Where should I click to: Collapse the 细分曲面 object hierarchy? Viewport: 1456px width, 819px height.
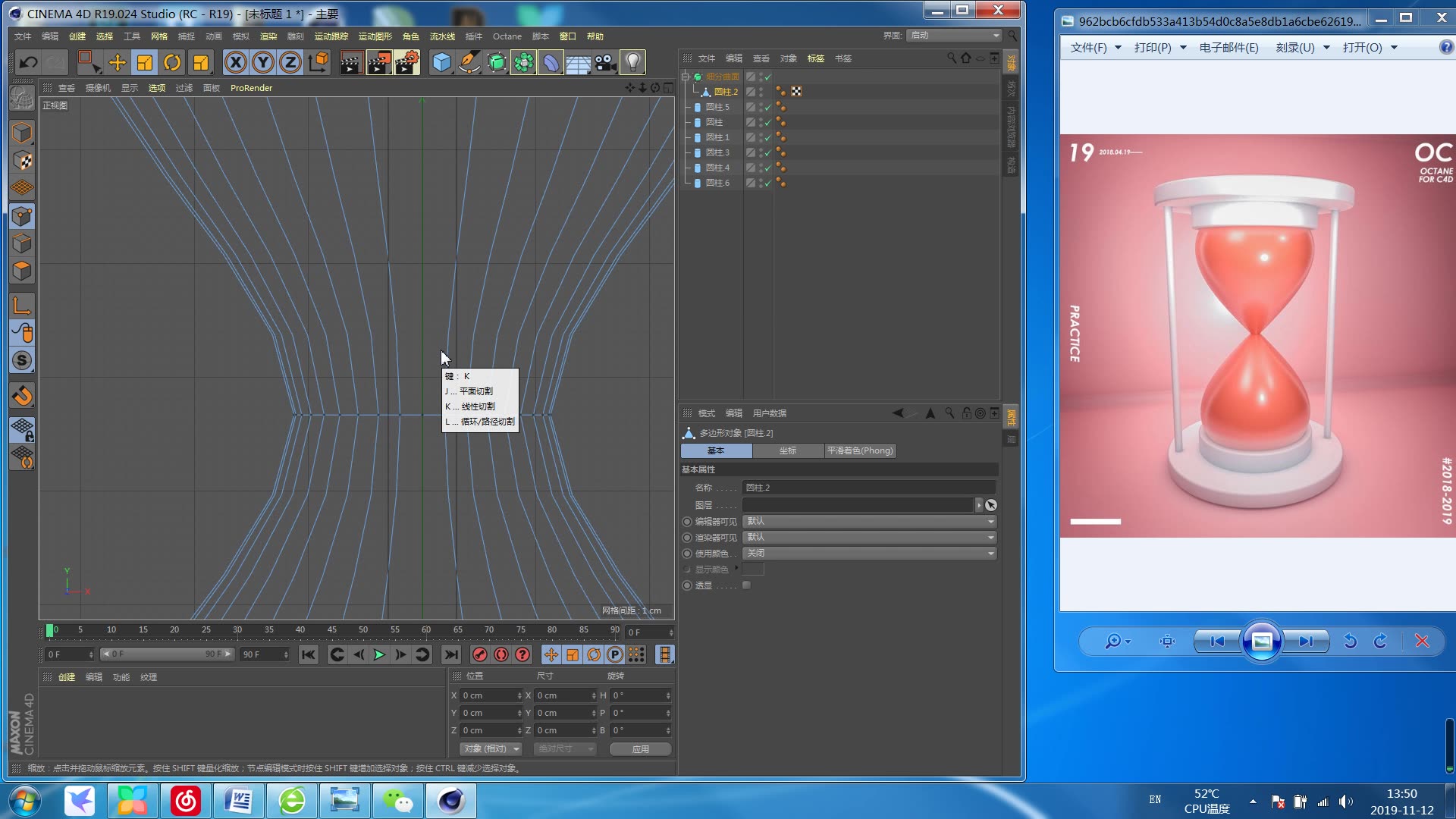point(686,77)
